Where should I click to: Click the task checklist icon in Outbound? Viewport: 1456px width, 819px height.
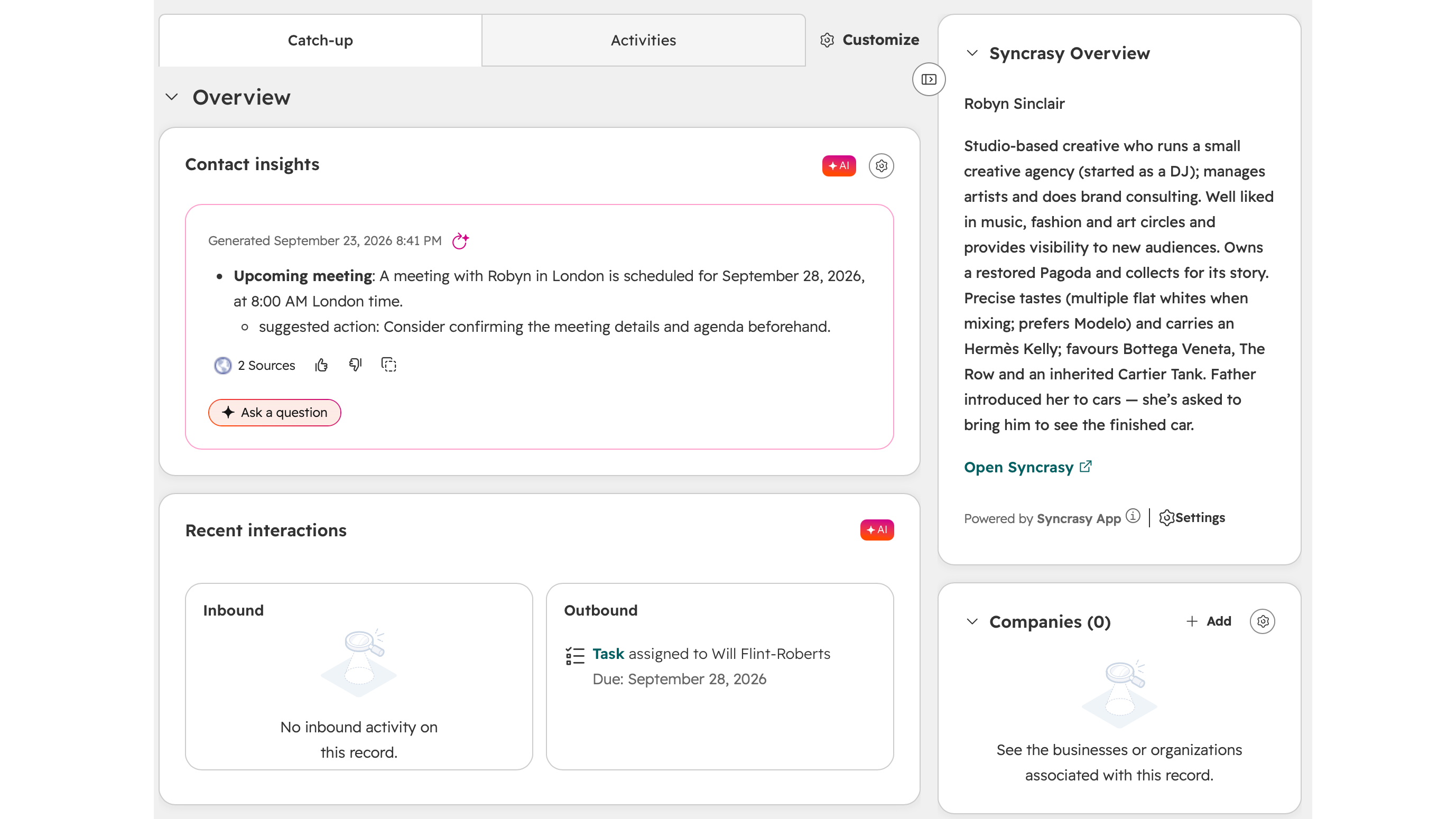(575, 656)
